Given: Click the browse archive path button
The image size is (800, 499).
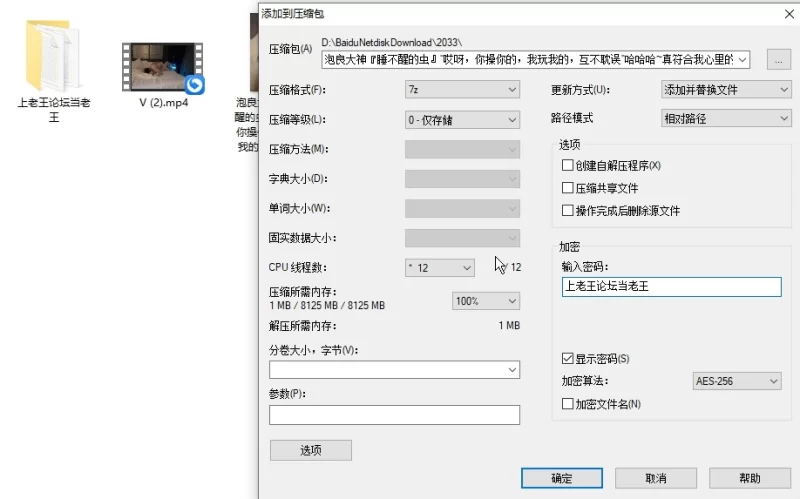Looking at the screenshot, I should (x=779, y=60).
